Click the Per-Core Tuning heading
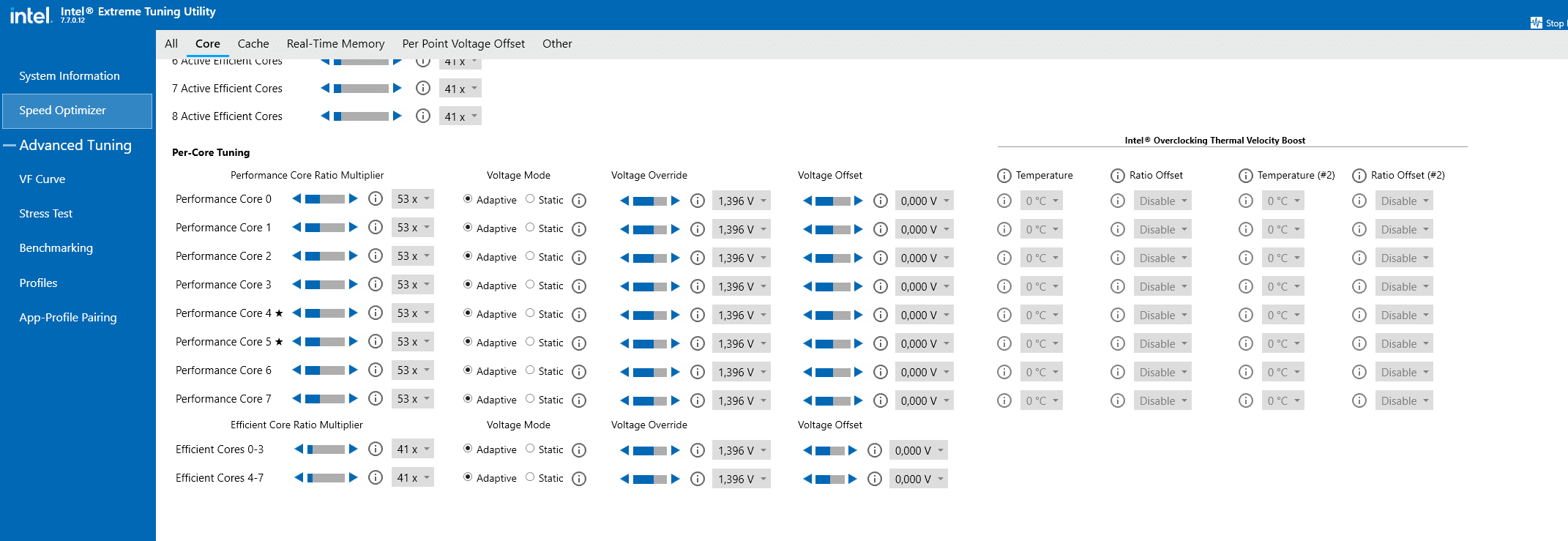Screen dimensions: 1568x541 (x=211, y=152)
